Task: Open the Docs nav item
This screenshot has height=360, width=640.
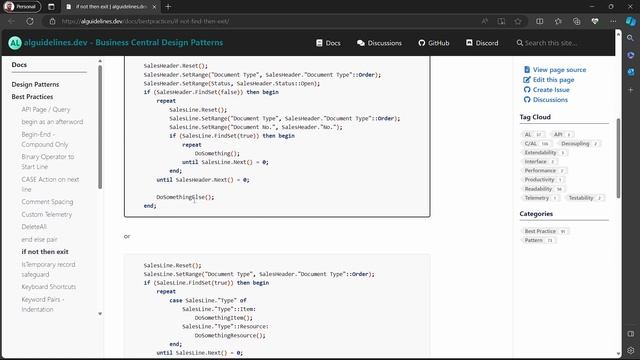Action: click(328, 43)
